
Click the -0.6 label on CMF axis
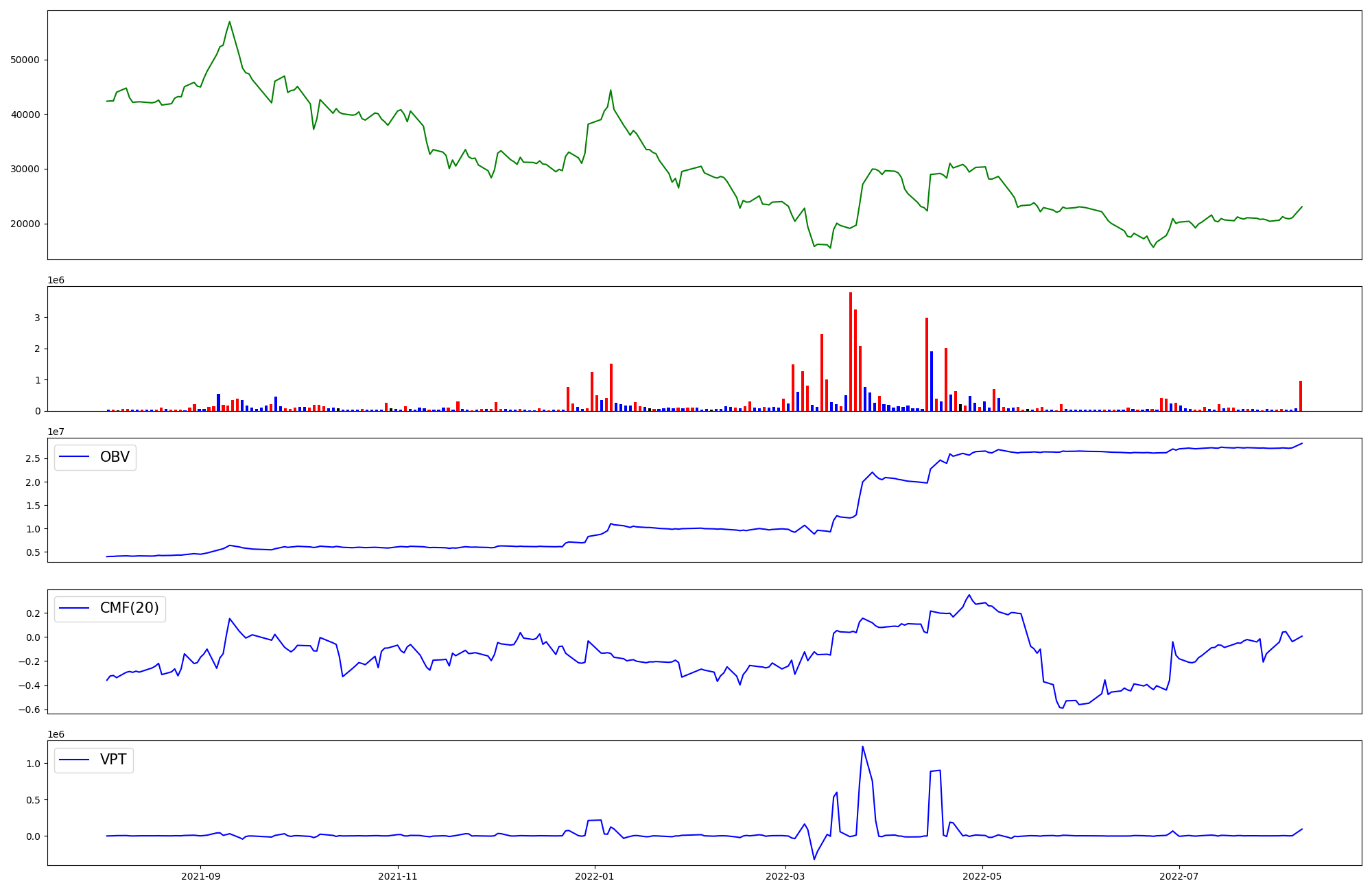30,710
